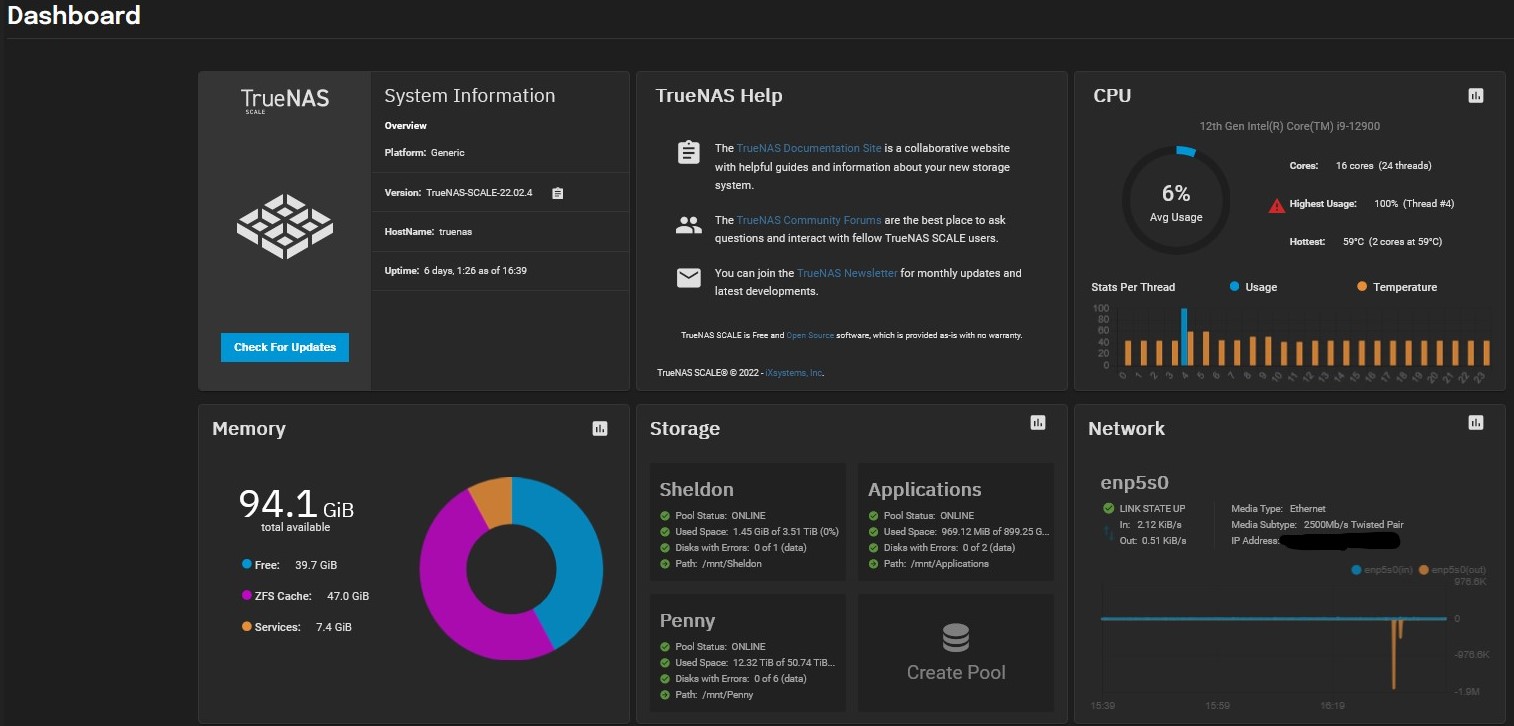1514x726 pixels.
Task: Open the Network reports chart icon
Action: click(x=1476, y=423)
